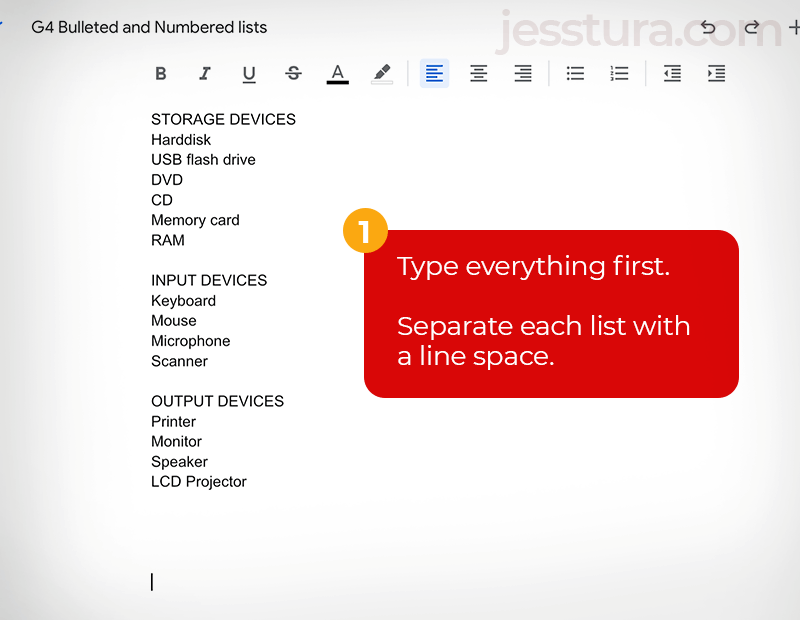Place cursor on 'Harddisk' line
This screenshot has width=800, height=620.
181,140
